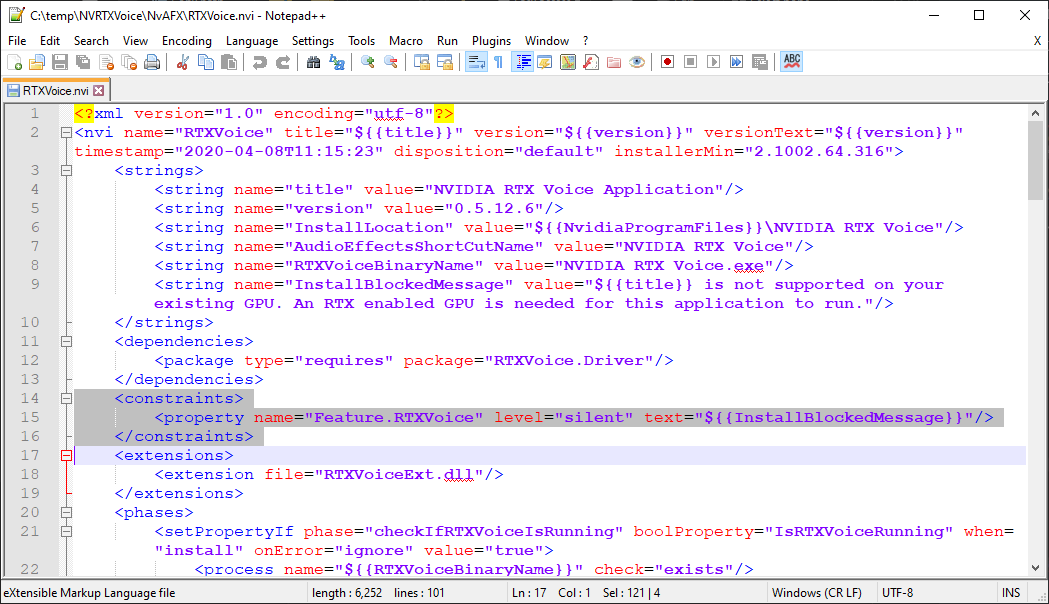Open the View menu
Viewport: 1049px width, 604px height.
135,41
